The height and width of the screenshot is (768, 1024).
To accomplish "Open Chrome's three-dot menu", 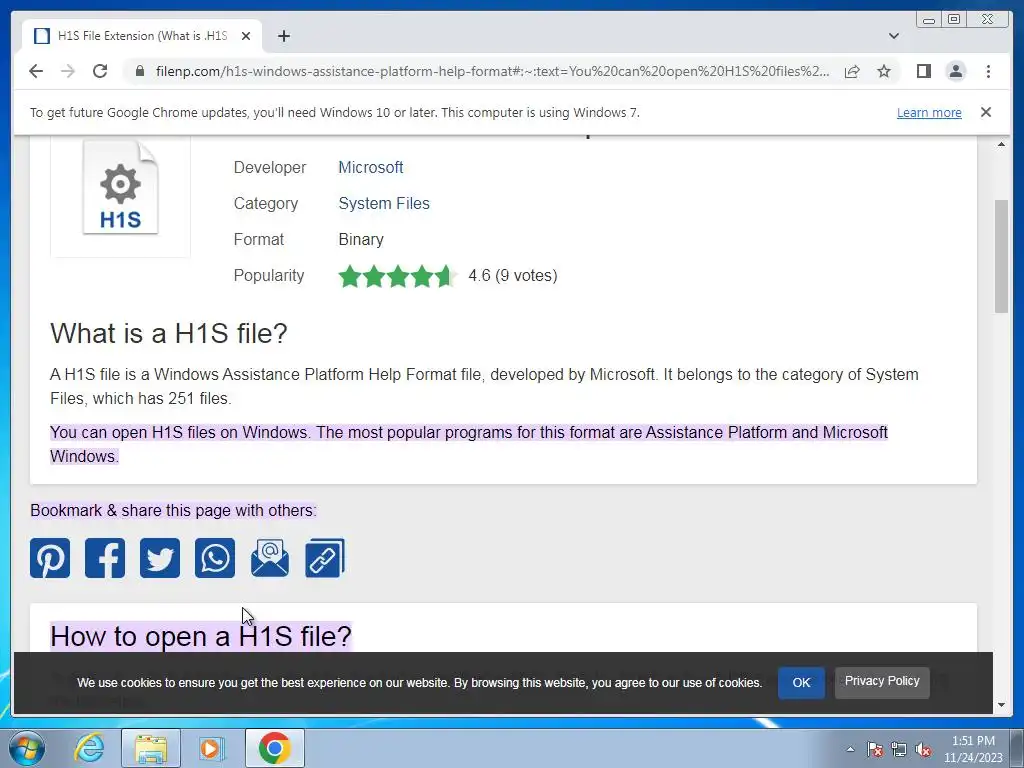I will (x=988, y=71).
